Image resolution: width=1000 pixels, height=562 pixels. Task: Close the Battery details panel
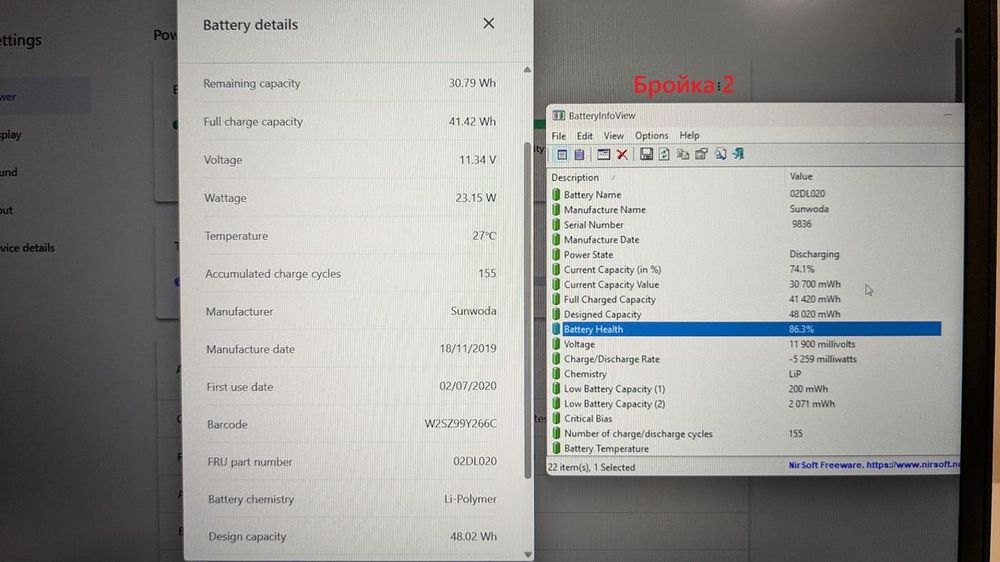pos(489,24)
